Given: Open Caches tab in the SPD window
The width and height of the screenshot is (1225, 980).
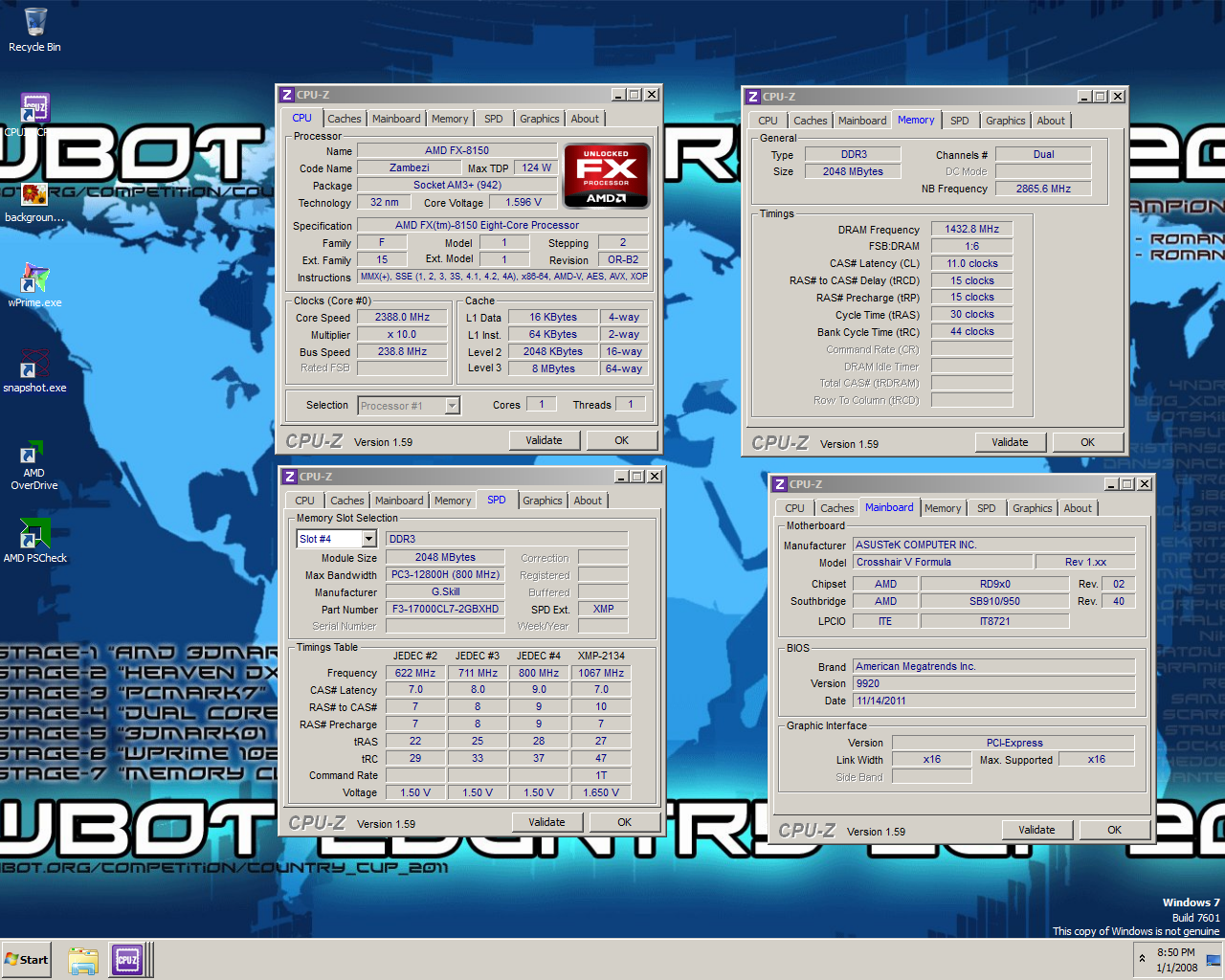Looking at the screenshot, I should 347,501.
